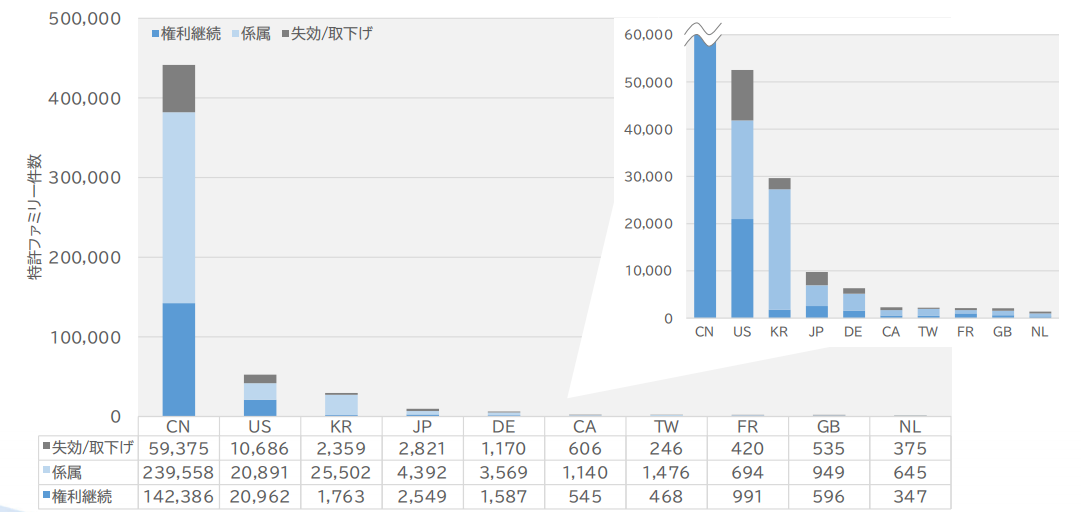The image size is (1081, 512).
Task: Click the DE column header in the table
Action: [x=504, y=426]
